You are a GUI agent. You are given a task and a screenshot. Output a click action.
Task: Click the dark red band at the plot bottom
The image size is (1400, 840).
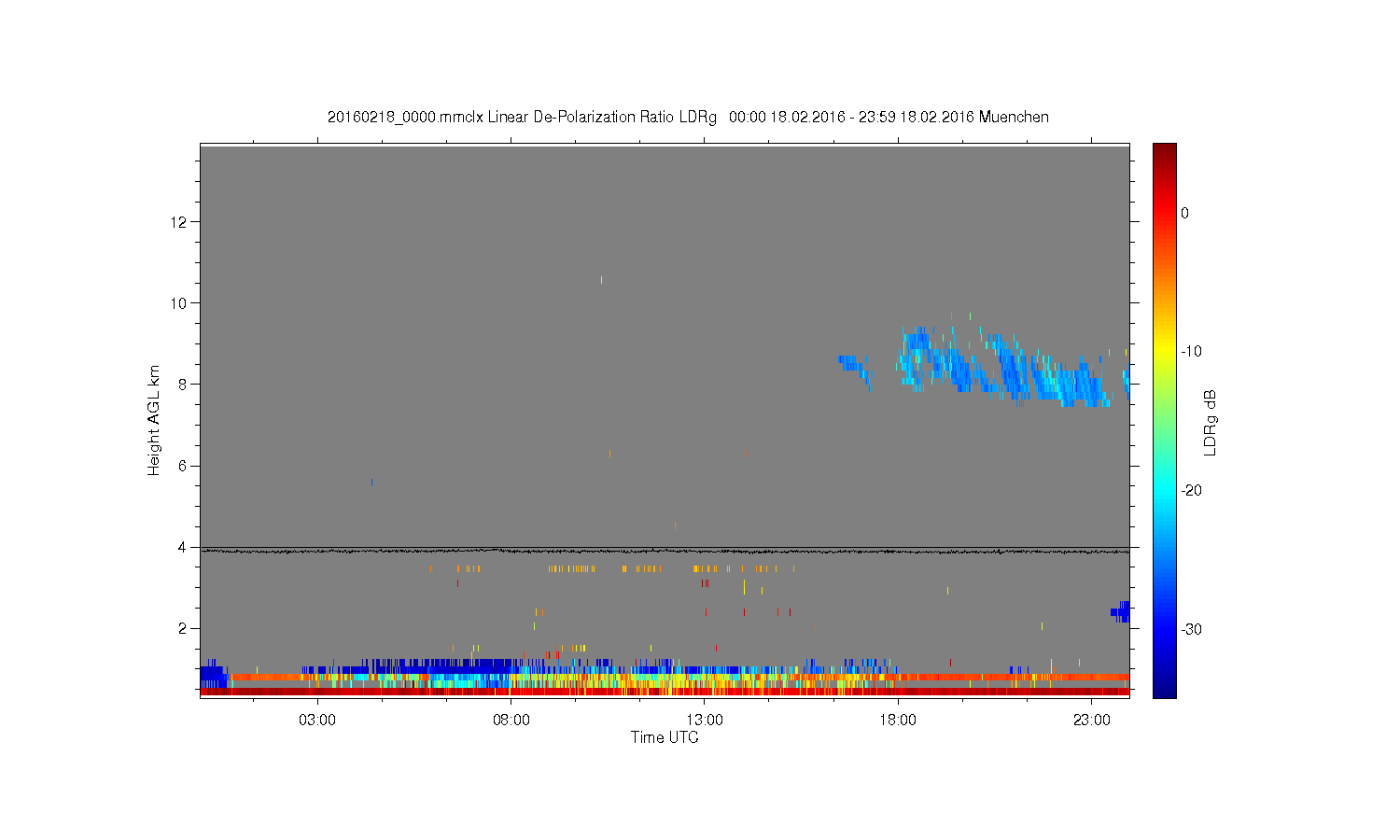pyautogui.click(x=665, y=692)
